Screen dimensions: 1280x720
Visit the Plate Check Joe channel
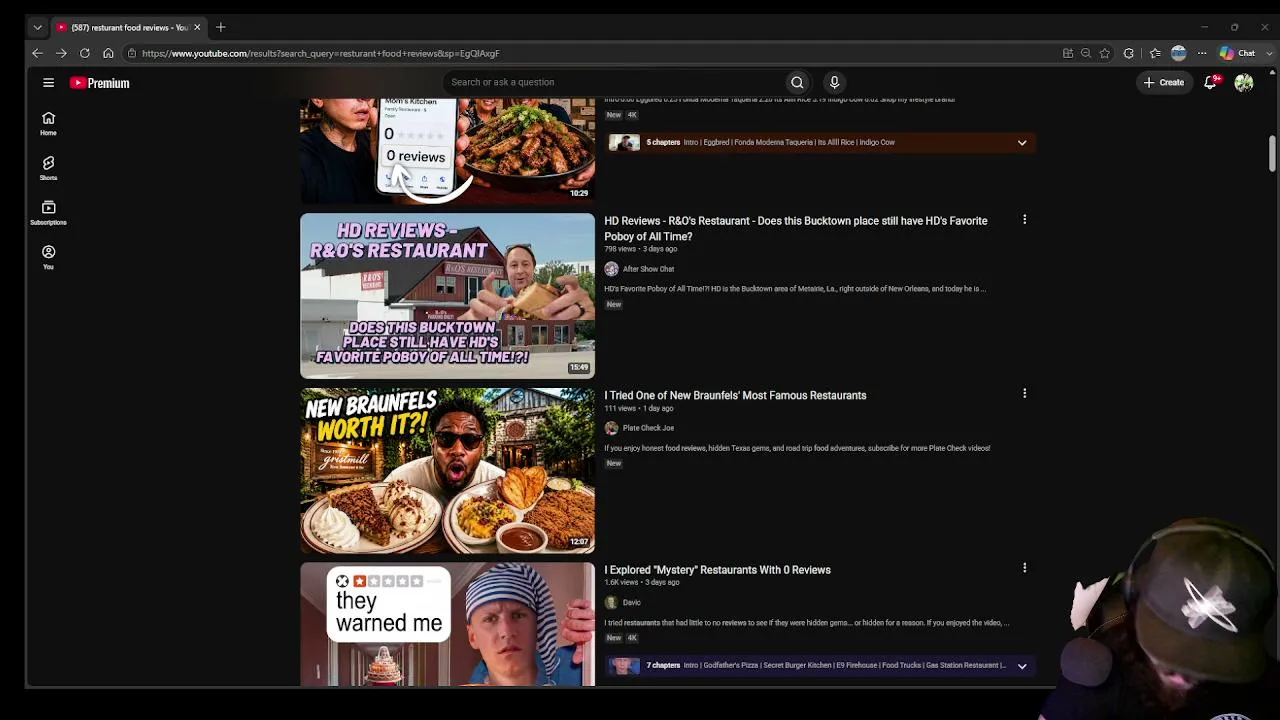(648, 428)
